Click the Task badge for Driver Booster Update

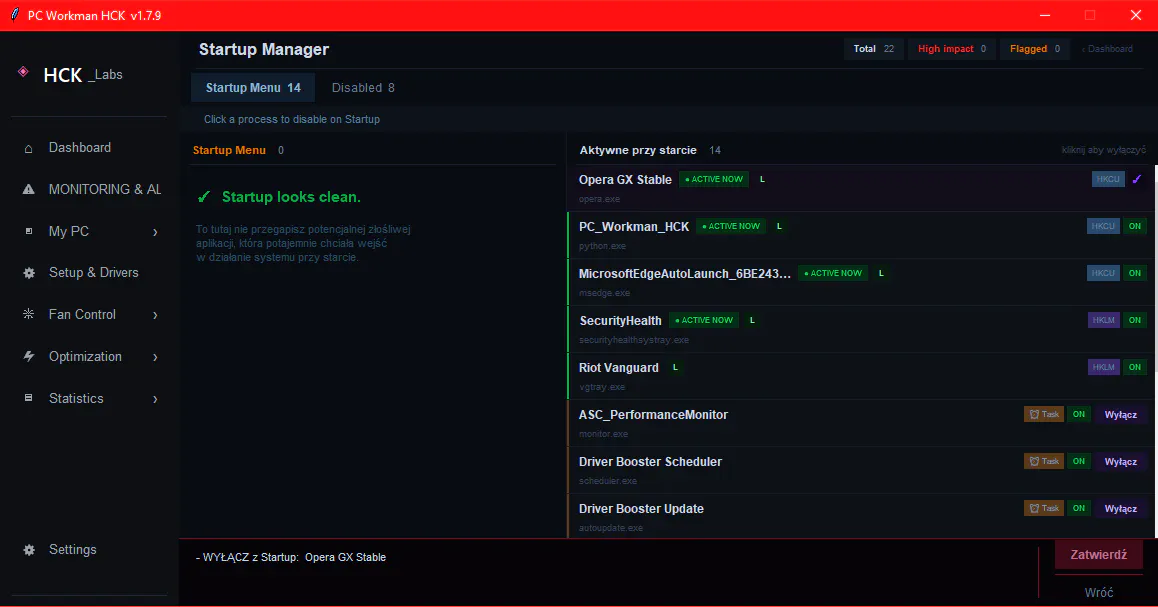1044,508
